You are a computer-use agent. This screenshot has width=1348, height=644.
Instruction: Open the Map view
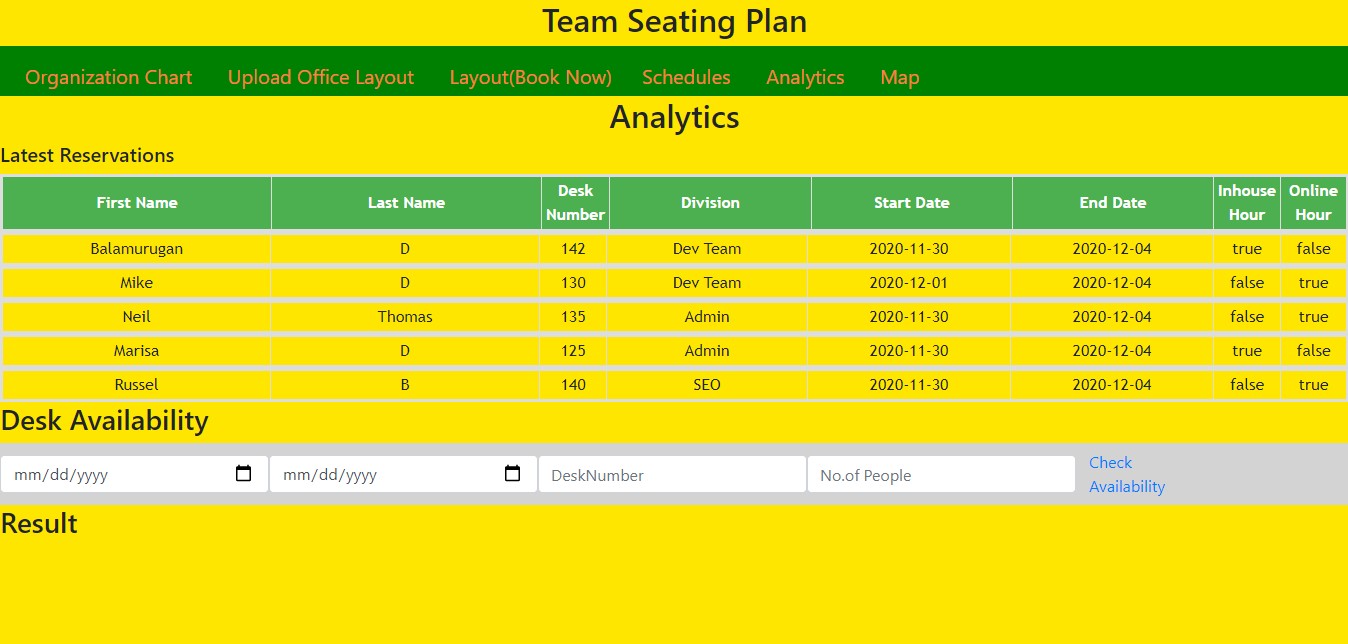(899, 77)
